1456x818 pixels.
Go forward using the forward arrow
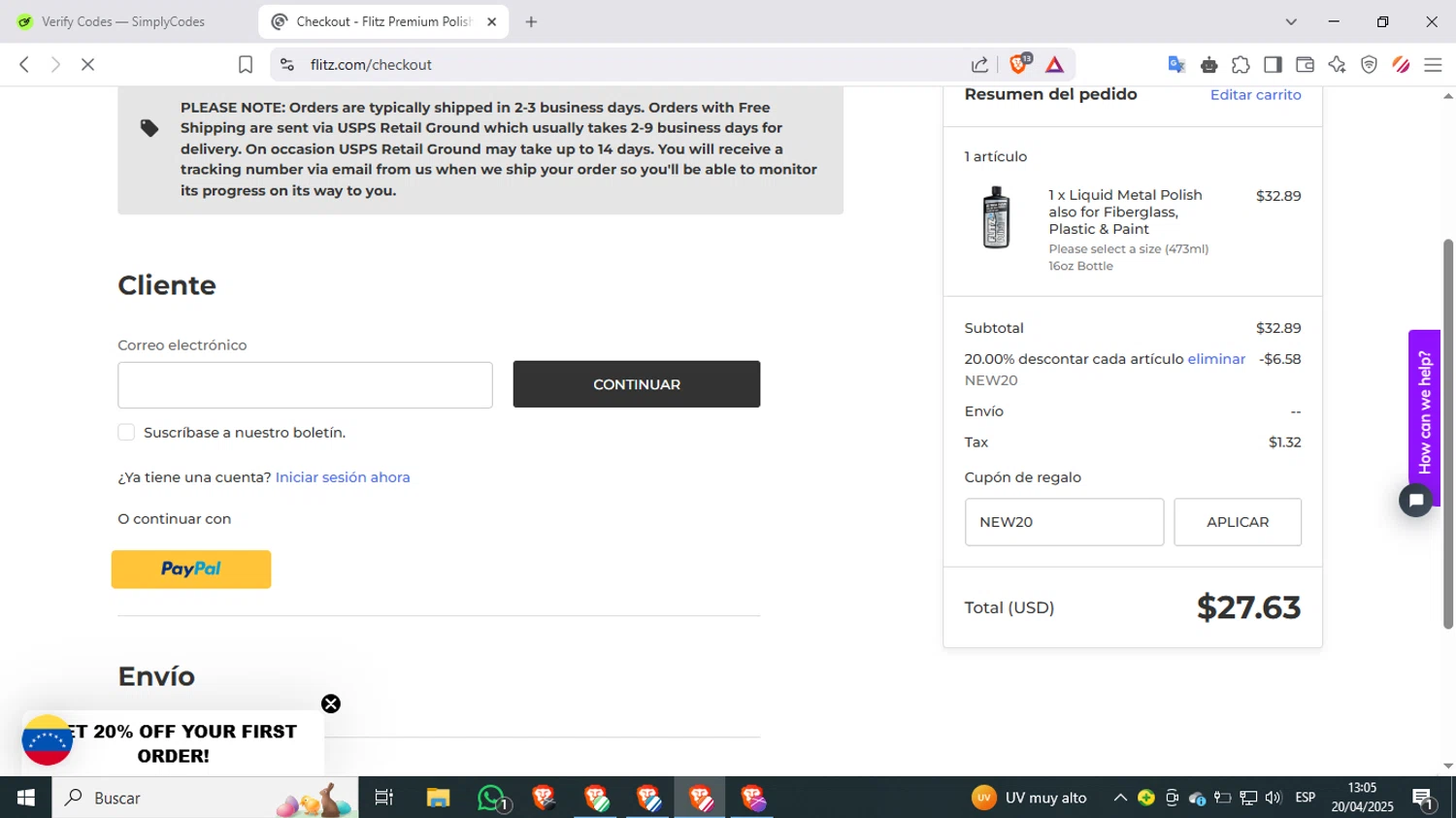(55, 64)
